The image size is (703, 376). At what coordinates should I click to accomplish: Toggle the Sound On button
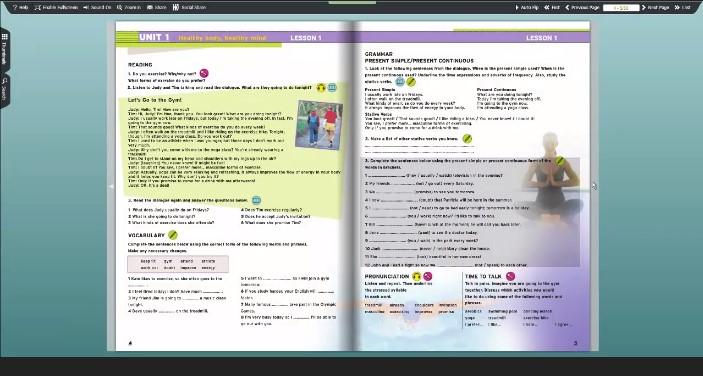97,8
